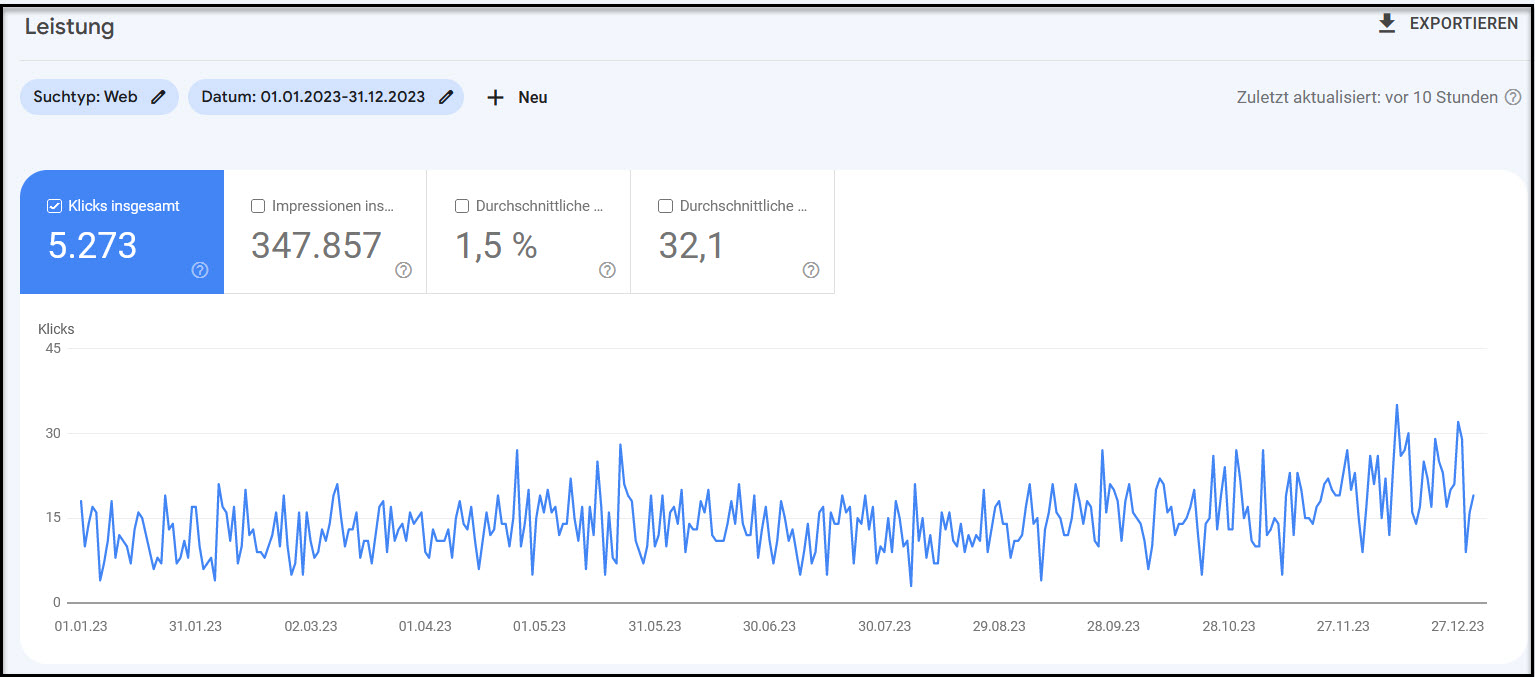Viewport: 1535px width, 677px height.
Task: Open help icon in the 1,5 % card
Action: (x=607, y=270)
